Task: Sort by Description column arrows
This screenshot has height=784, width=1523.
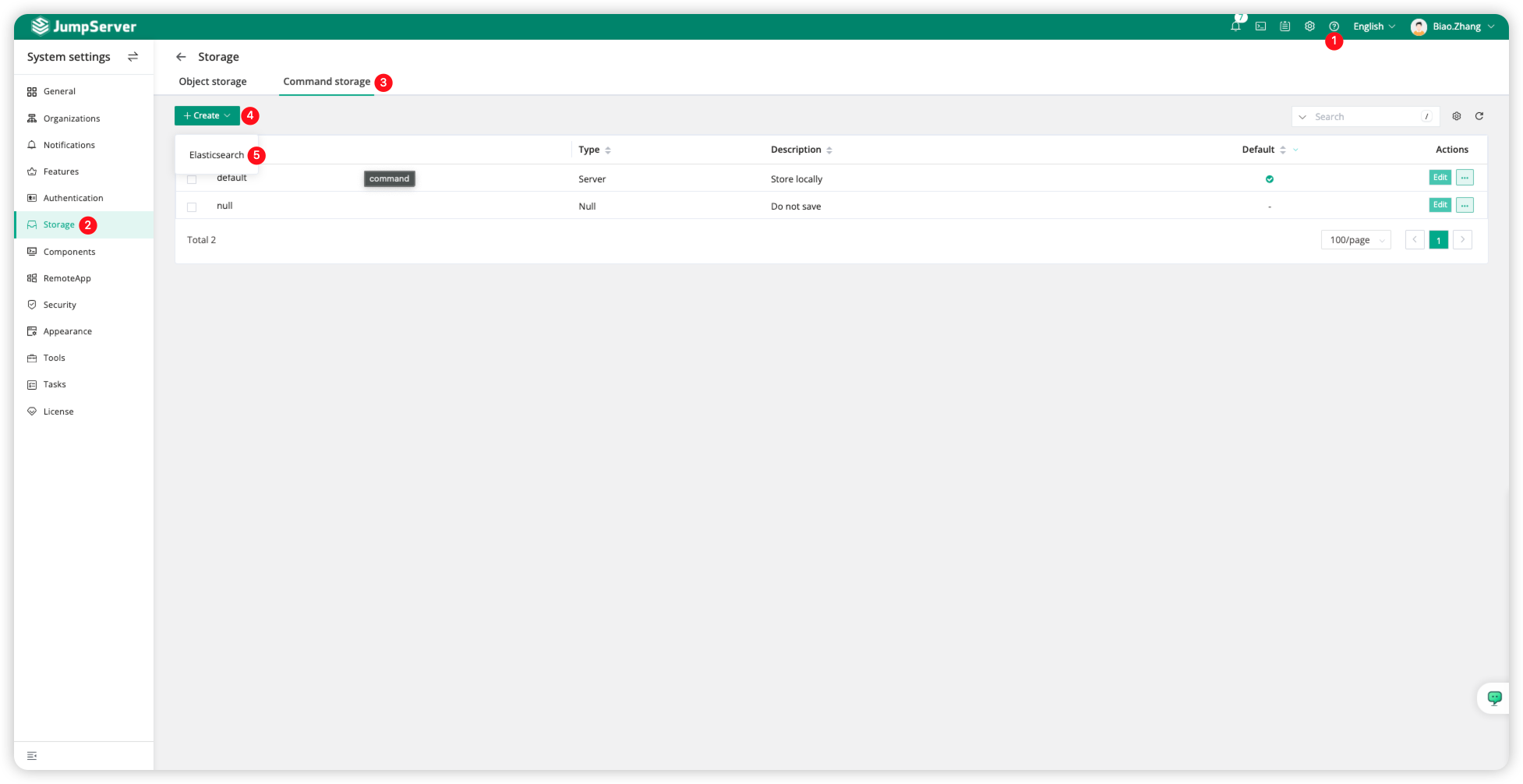Action: [829, 150]
